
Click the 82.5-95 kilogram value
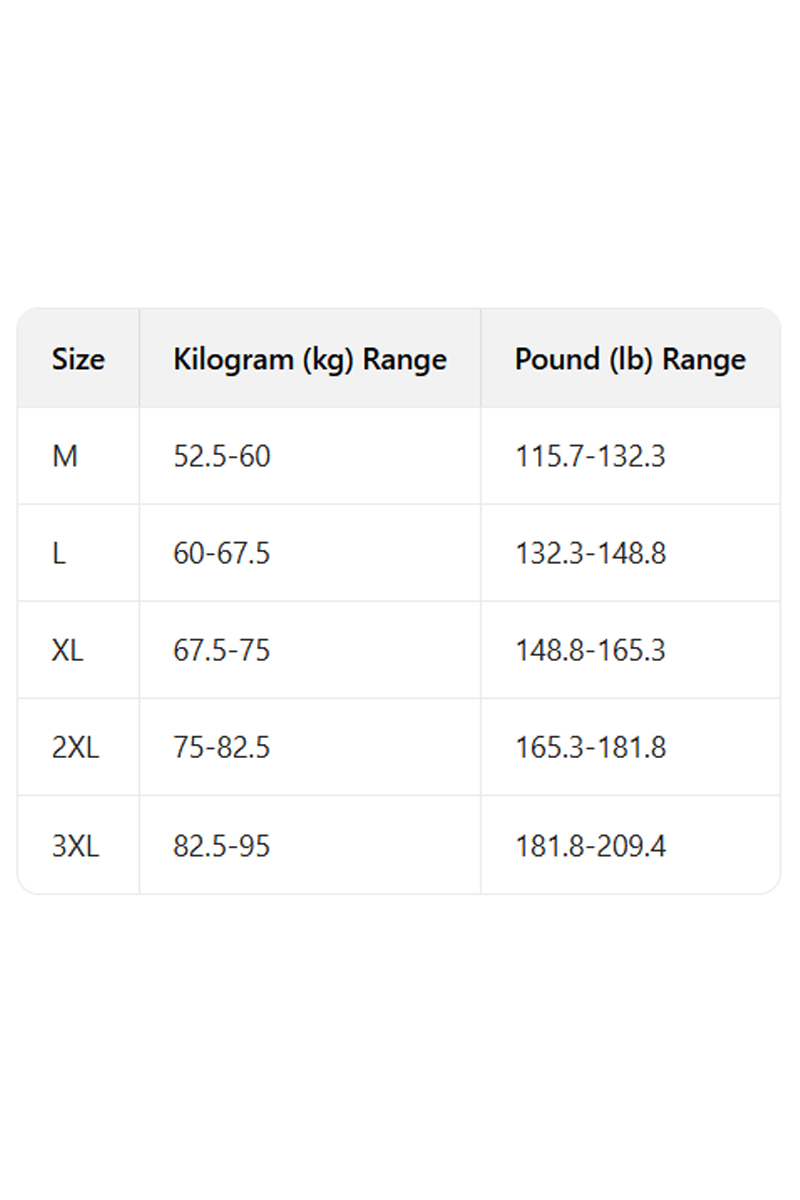pos(222,846)
